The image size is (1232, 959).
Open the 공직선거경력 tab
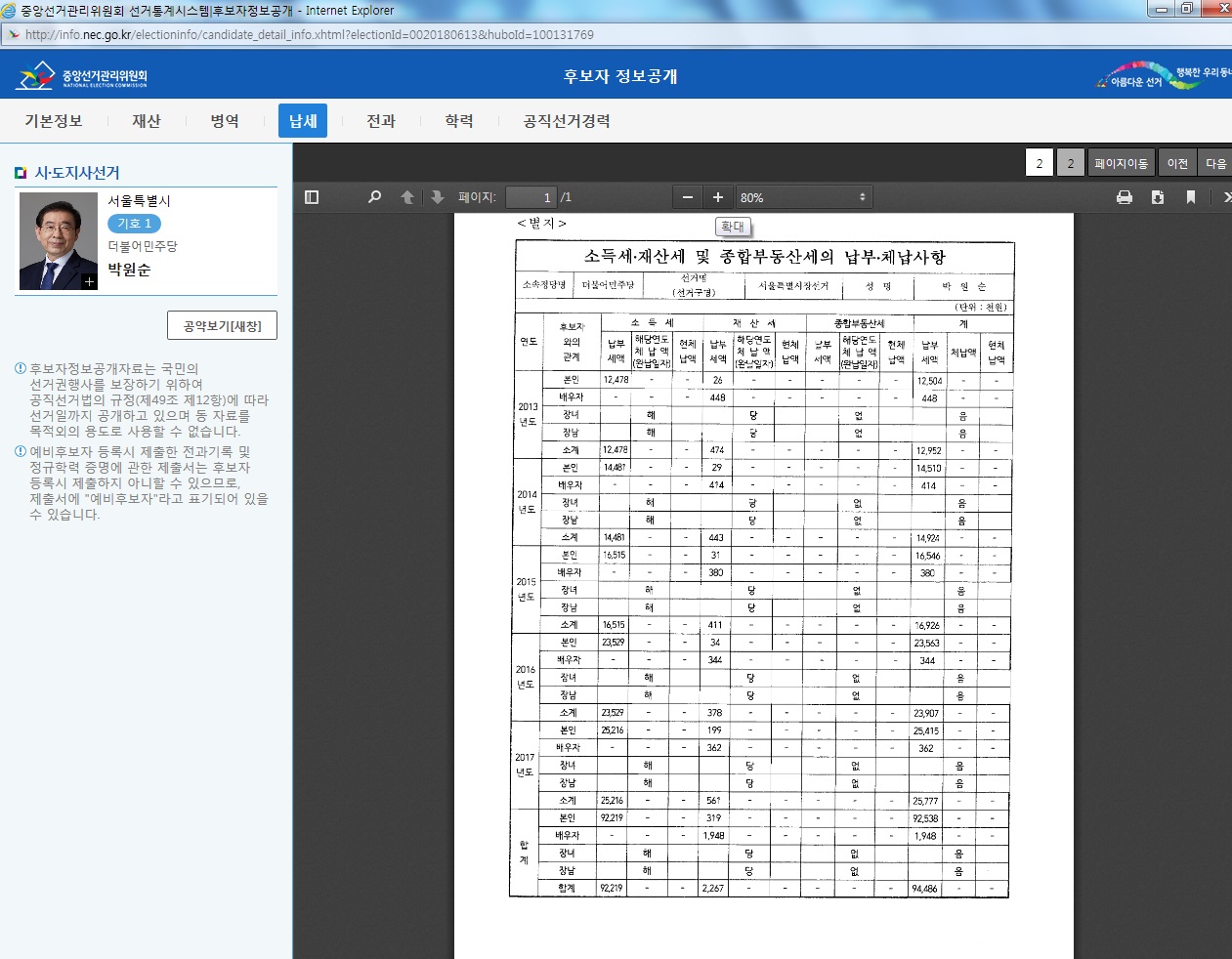click(x=567, y=121)
